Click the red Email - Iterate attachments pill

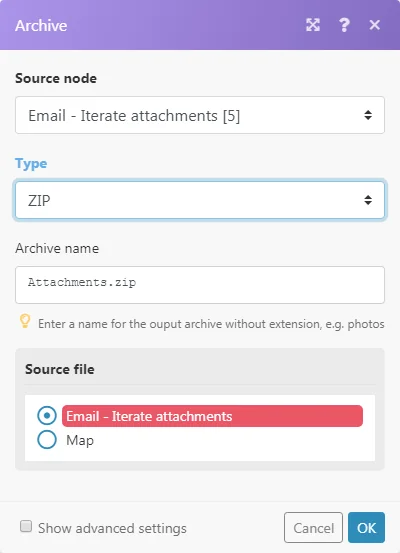[212, 416]
